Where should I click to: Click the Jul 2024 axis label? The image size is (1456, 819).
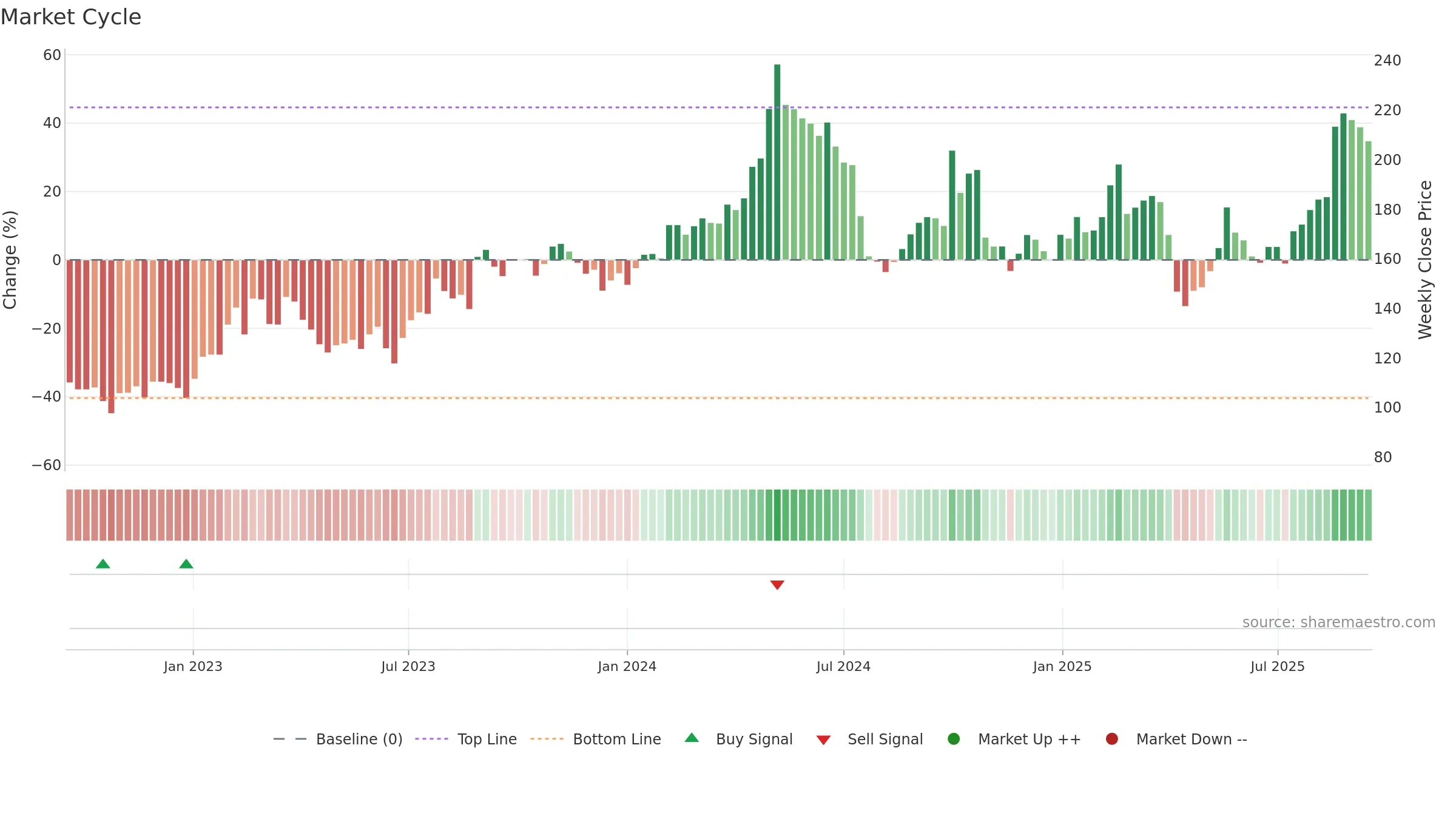point(843,666)
